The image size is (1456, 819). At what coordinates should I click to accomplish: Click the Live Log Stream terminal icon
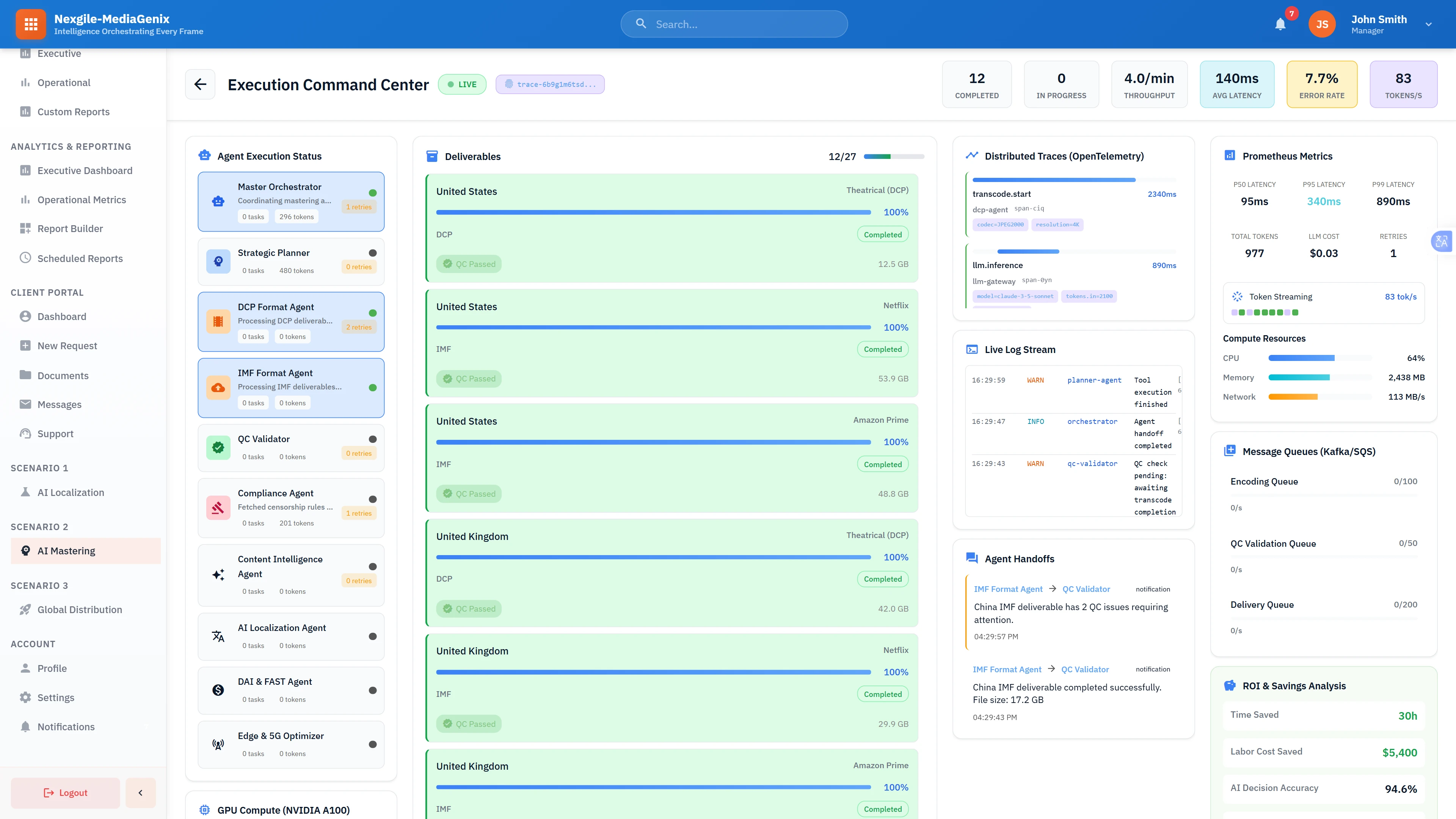972,349
